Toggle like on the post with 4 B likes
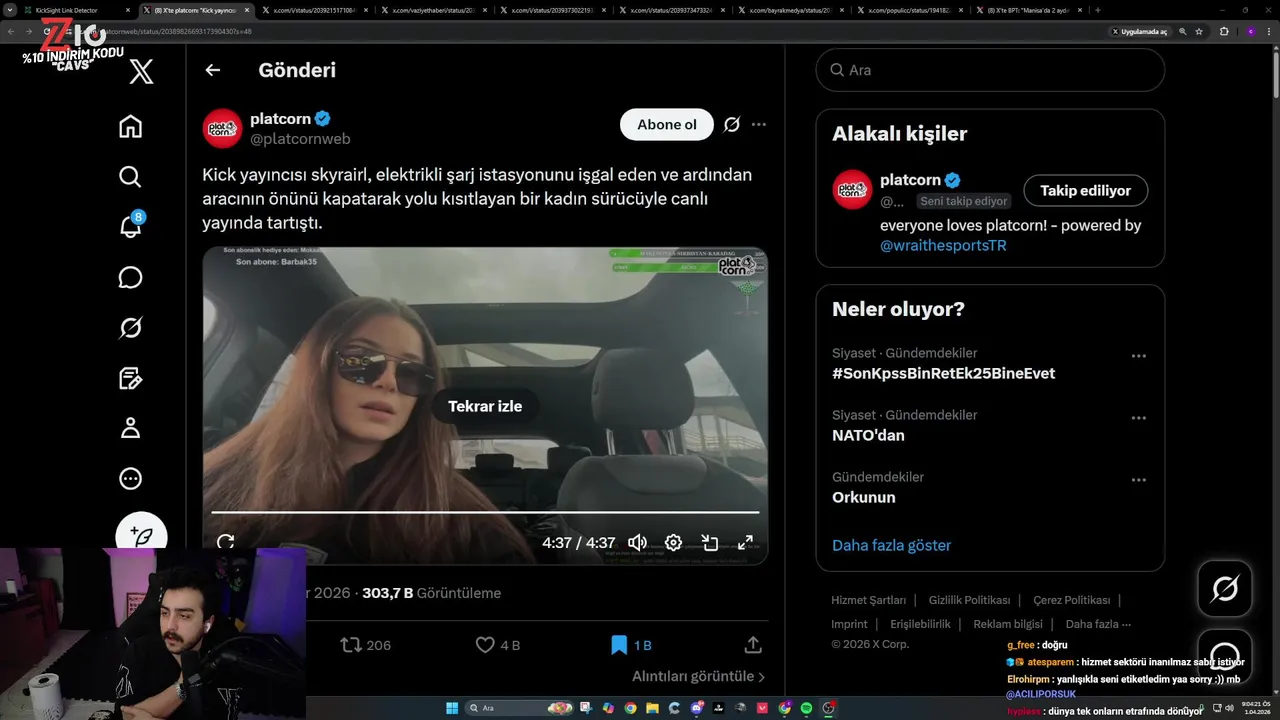The image size is (1280, 720). [x=497, y=645]
